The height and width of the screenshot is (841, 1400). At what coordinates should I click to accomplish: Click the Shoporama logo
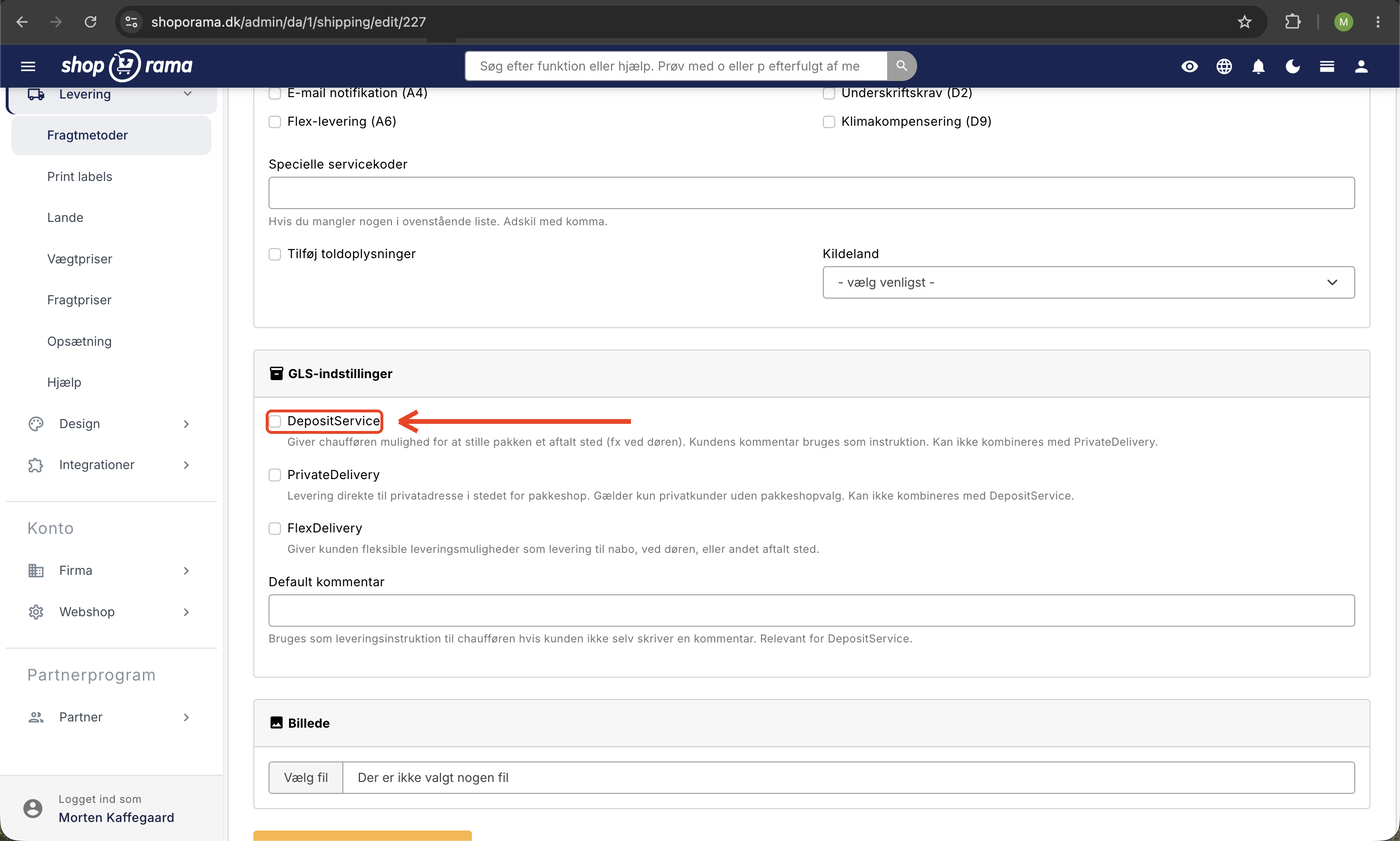tap(126, 66)
